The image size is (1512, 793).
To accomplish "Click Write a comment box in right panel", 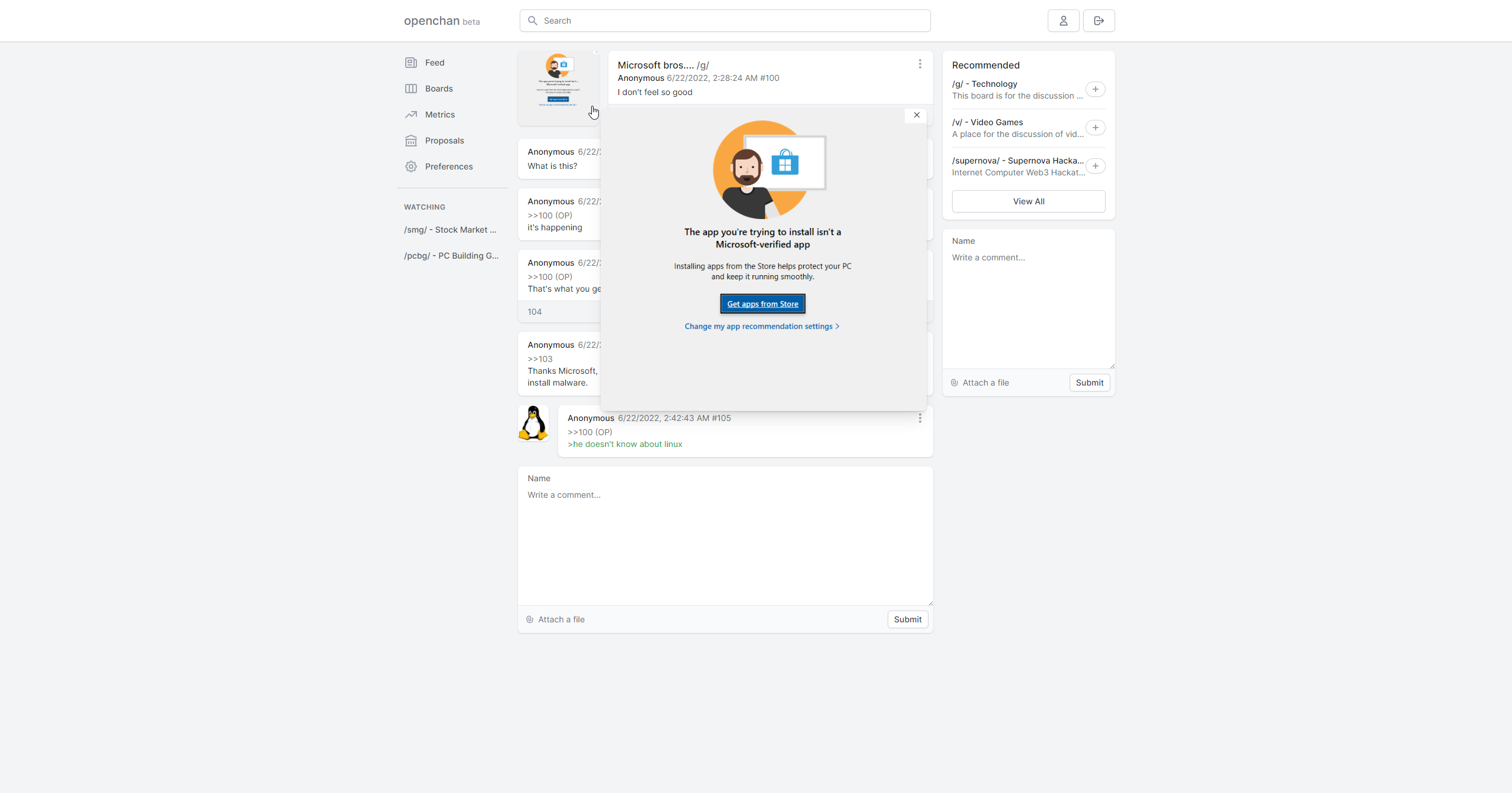I will coord(1028,307).
